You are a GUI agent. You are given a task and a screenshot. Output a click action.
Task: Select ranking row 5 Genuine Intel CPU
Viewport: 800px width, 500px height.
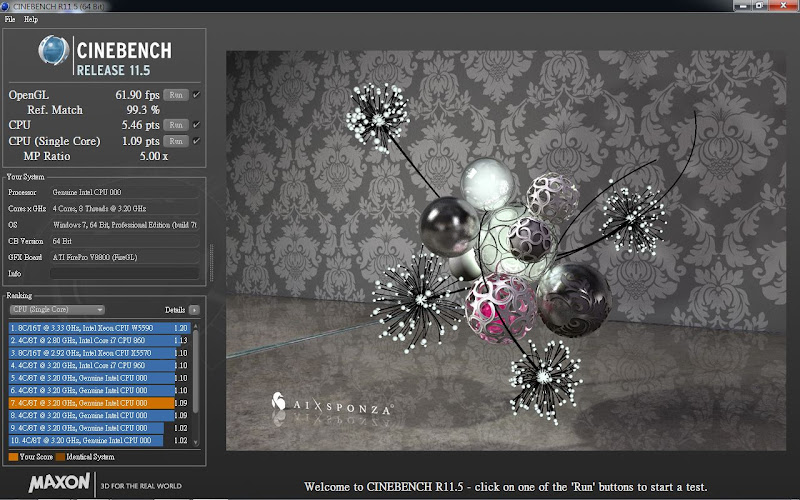click(99, 378)
